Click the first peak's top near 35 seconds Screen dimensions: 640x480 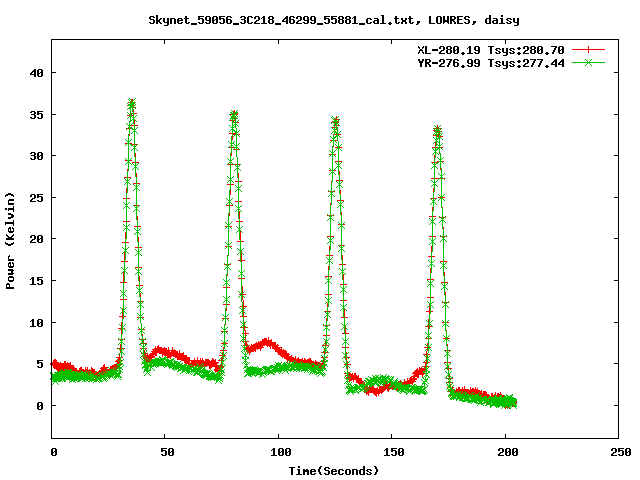(131, 103)
